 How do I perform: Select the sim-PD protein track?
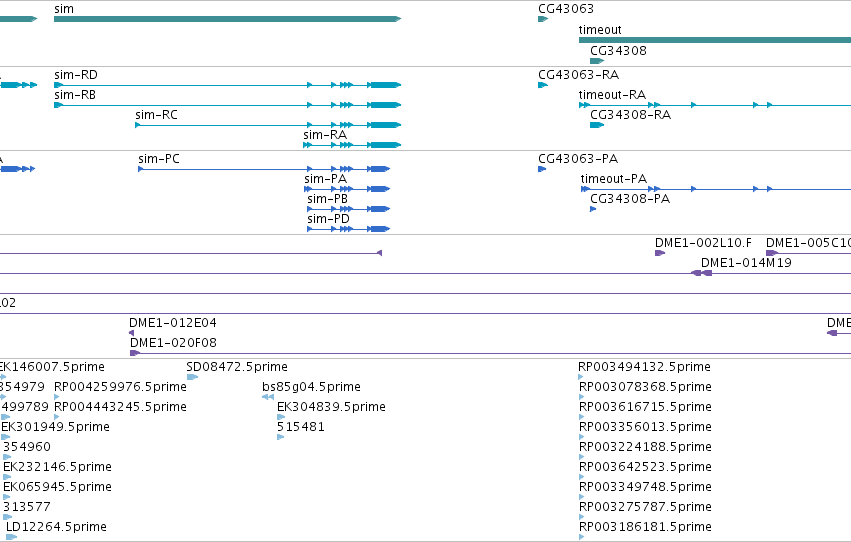coord(348,229)
